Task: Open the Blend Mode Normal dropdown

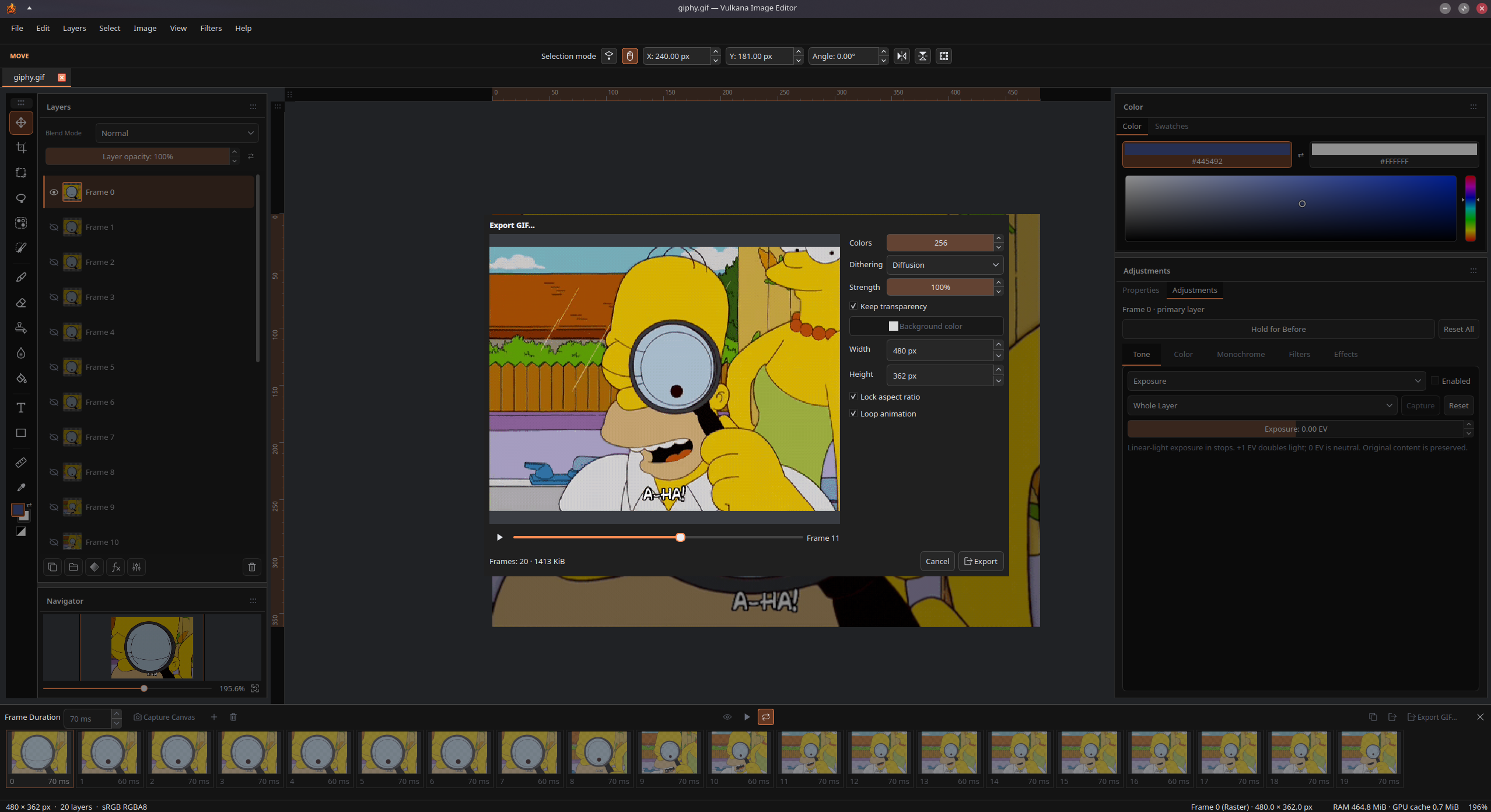Action: click(x=177, y=133)
